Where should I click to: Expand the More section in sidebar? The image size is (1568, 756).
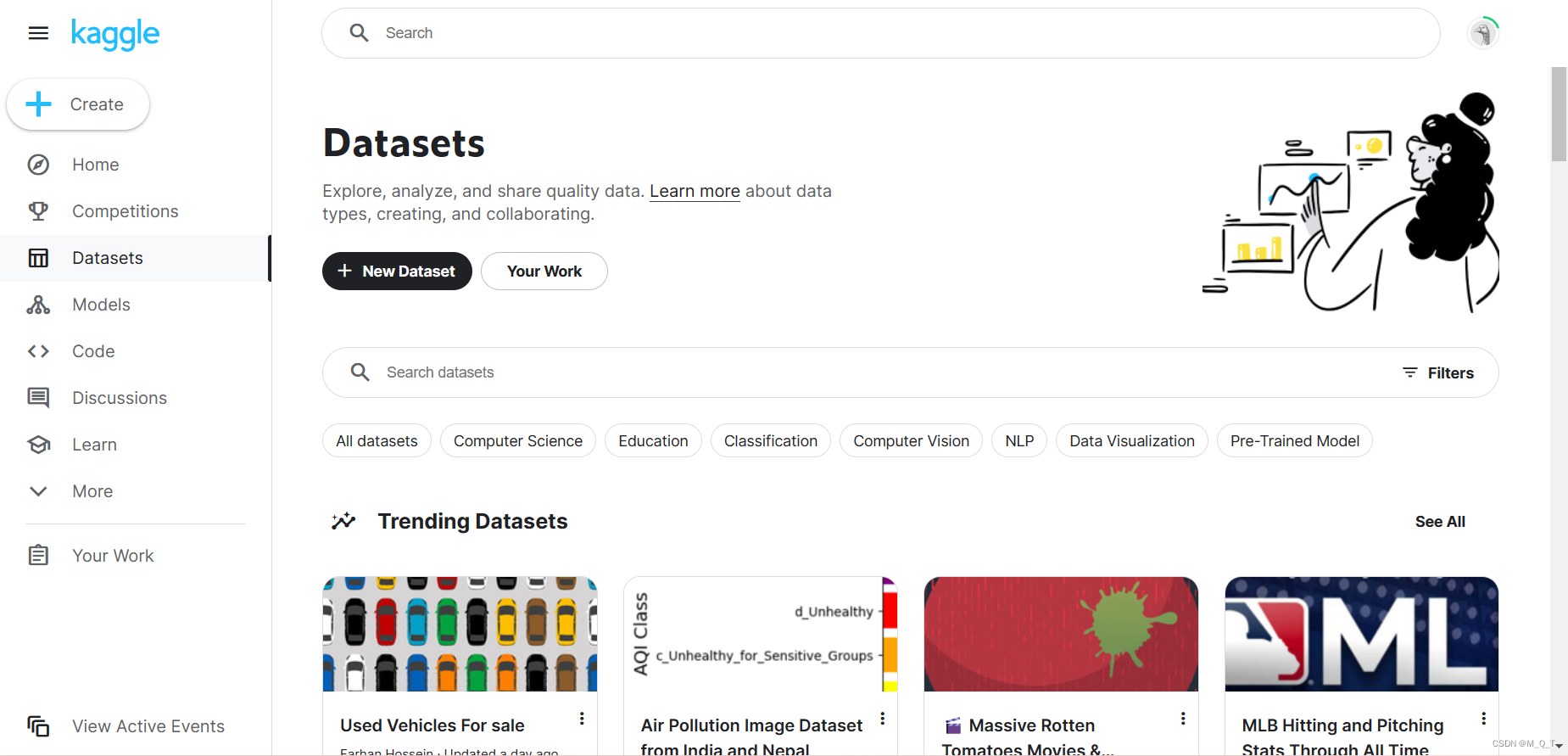point(70,491)
